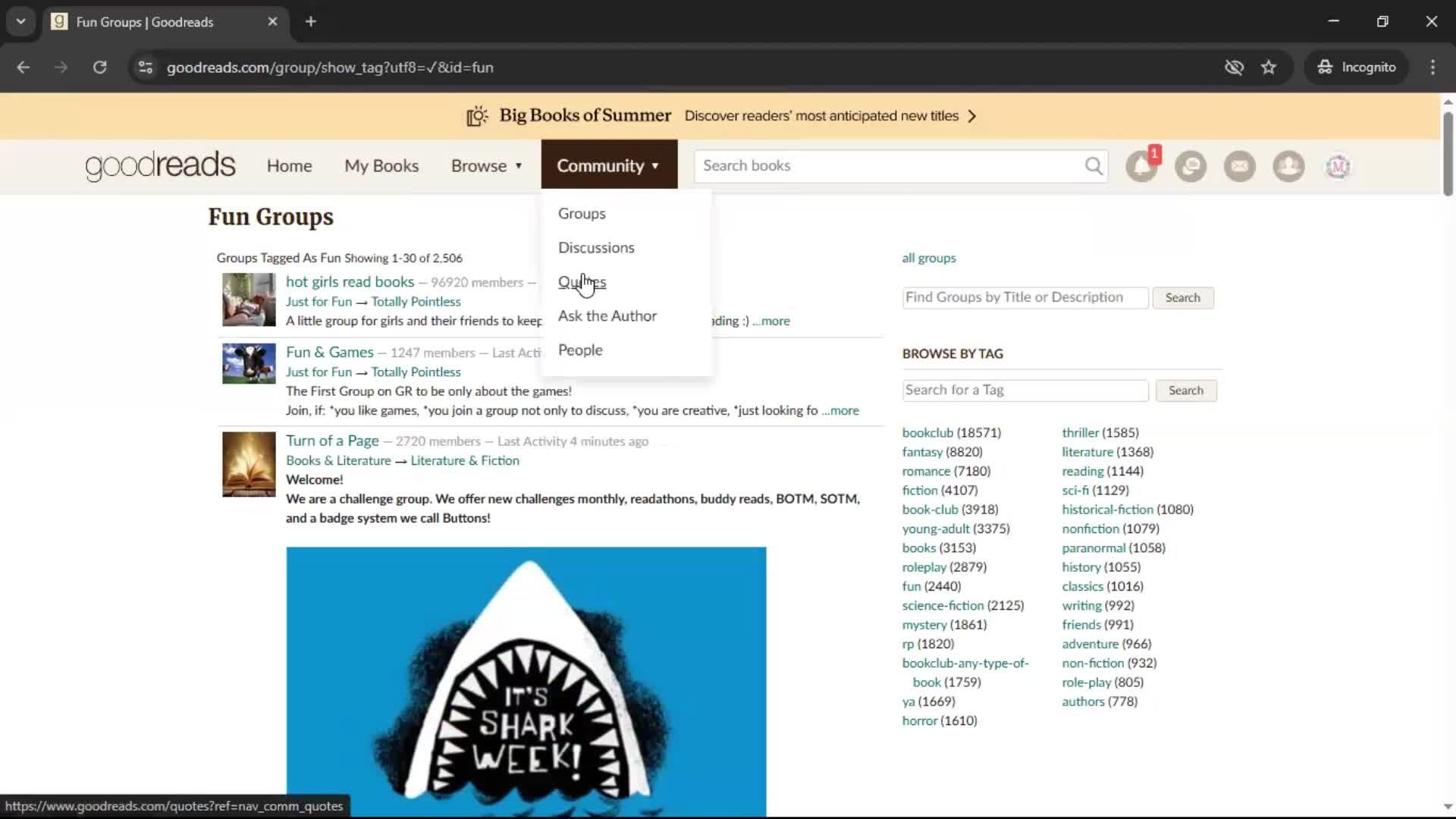Click Search button for tags
The width and height of the screenshot is (1456, 819).
[x=1186, y=391]
